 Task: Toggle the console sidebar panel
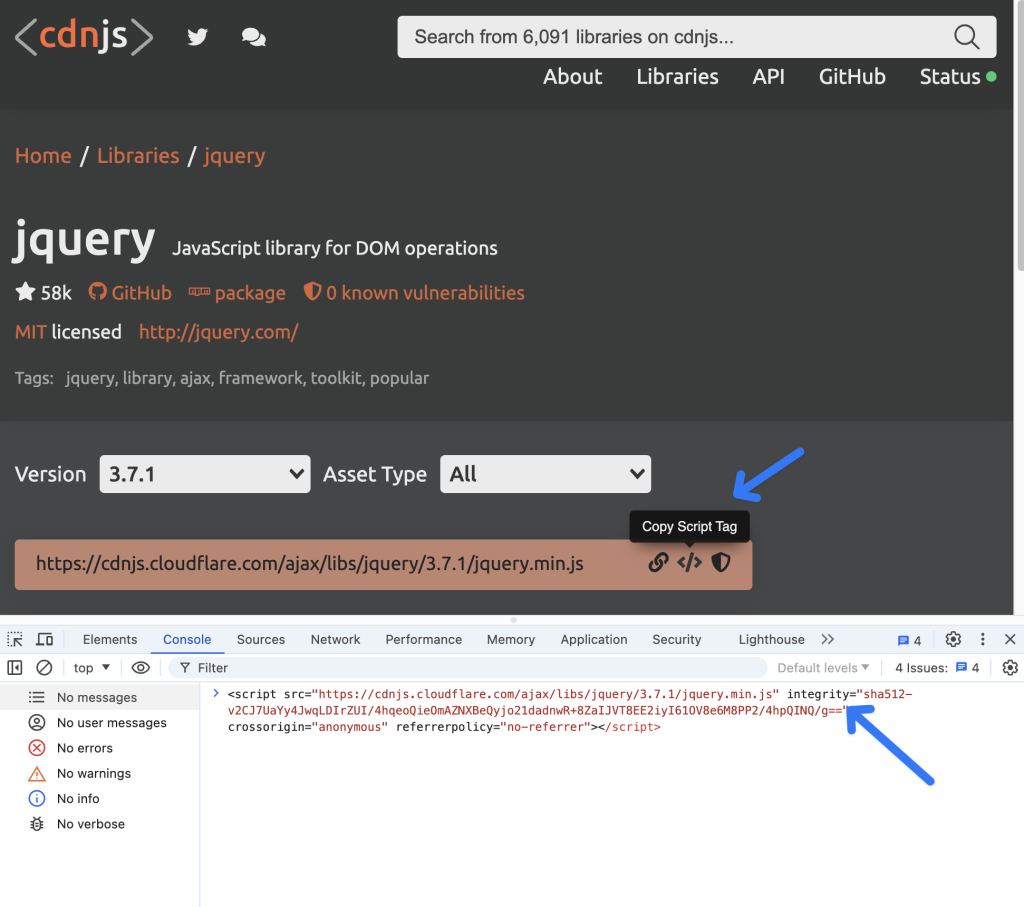[15, 668]
